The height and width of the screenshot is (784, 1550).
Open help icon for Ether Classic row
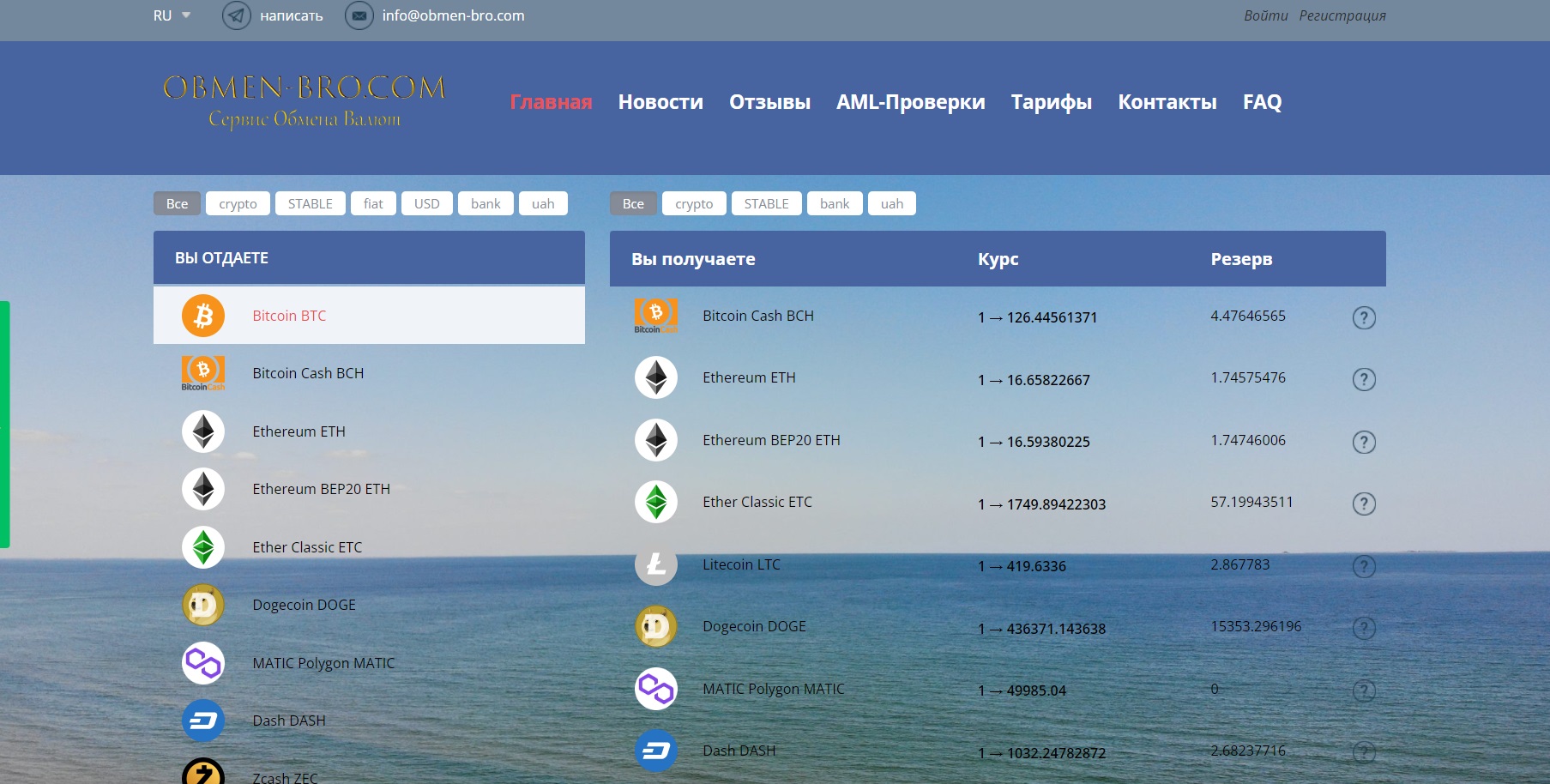point(1364,504)
